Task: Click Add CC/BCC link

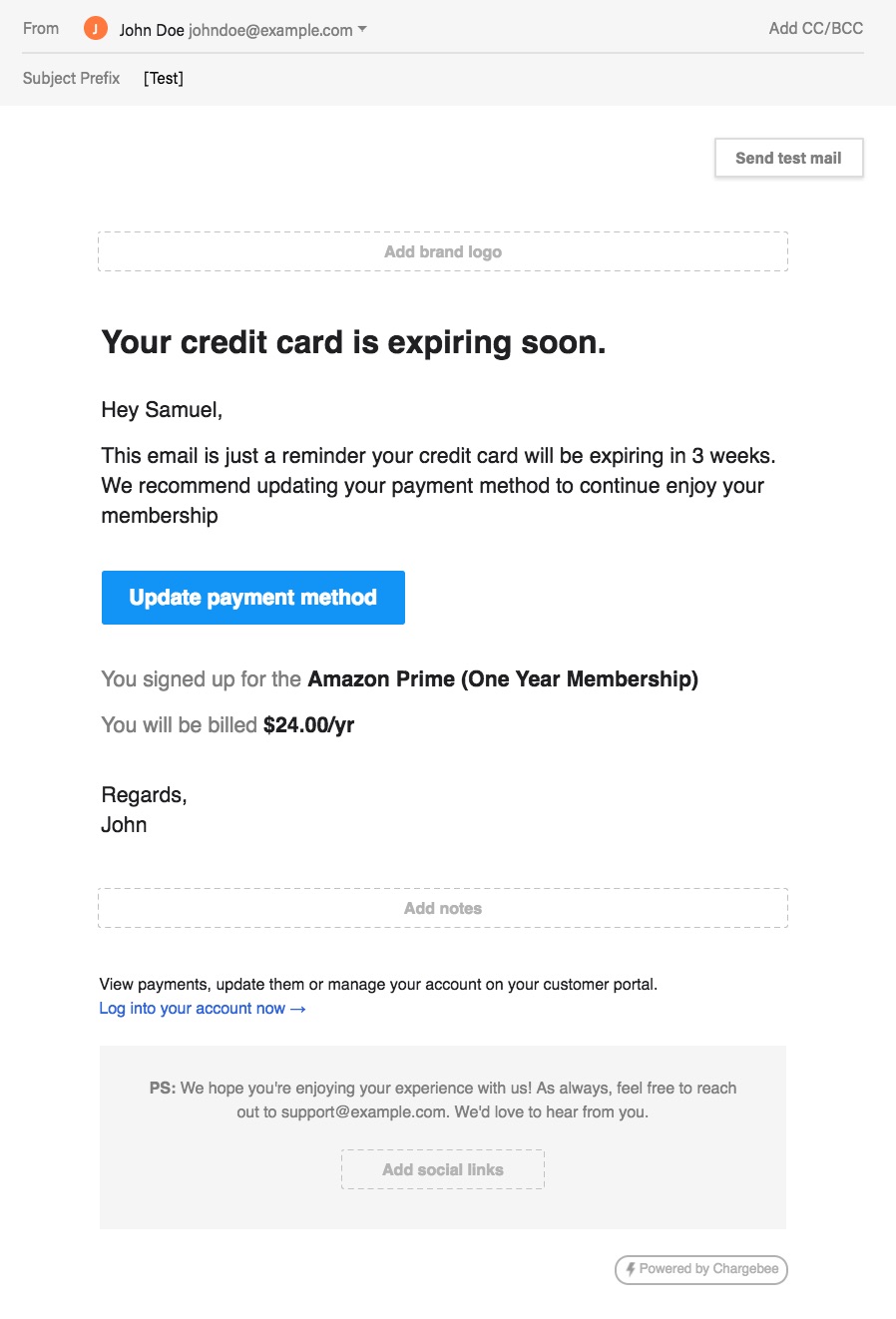Action: pyautogui.click(x=815, y=28)
